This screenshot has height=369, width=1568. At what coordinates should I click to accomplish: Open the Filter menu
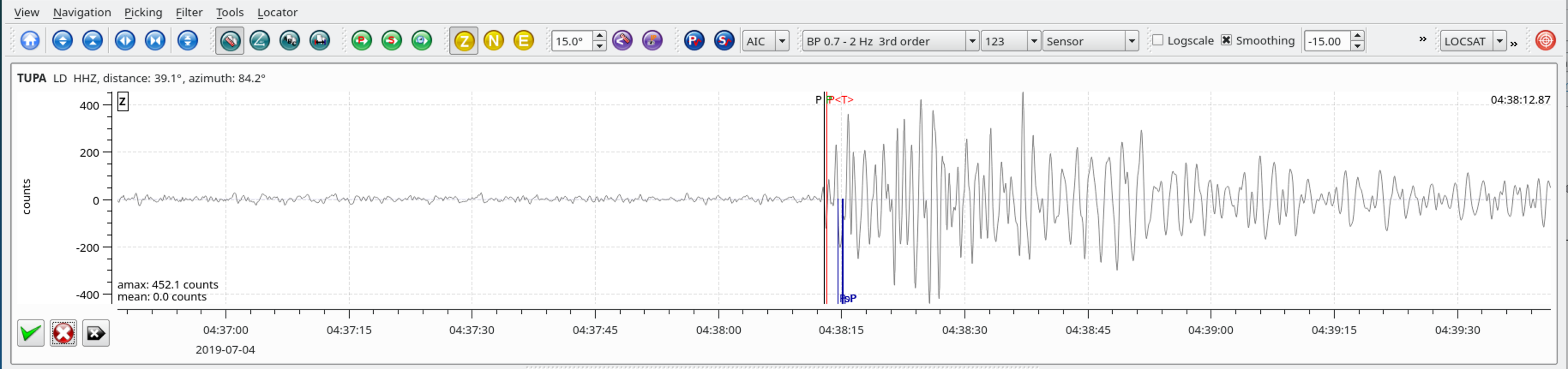pos(189,12)
